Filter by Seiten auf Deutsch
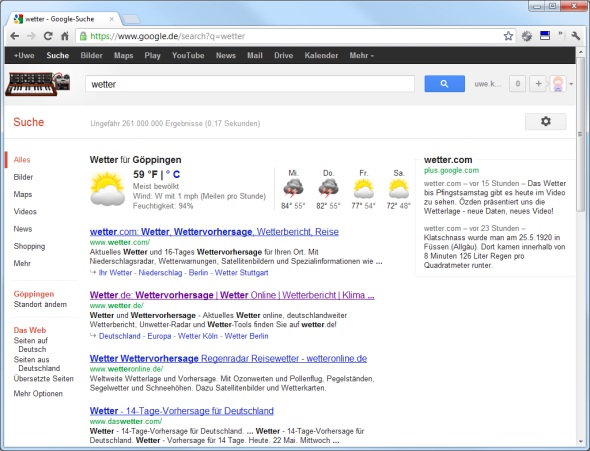Screen dimensions: 590x451 [x=30, y=345]
